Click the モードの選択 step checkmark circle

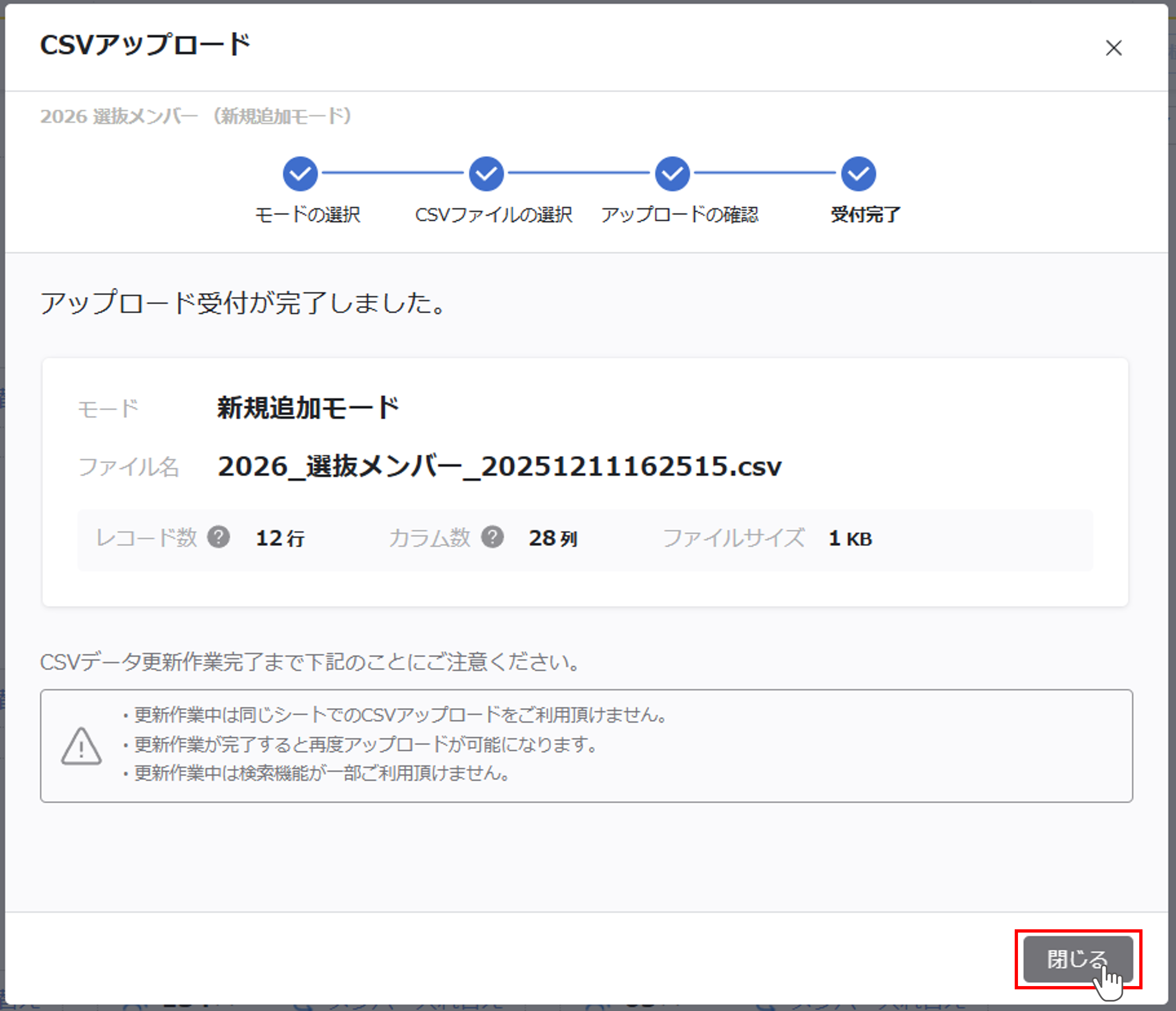[x=300, y=174]
